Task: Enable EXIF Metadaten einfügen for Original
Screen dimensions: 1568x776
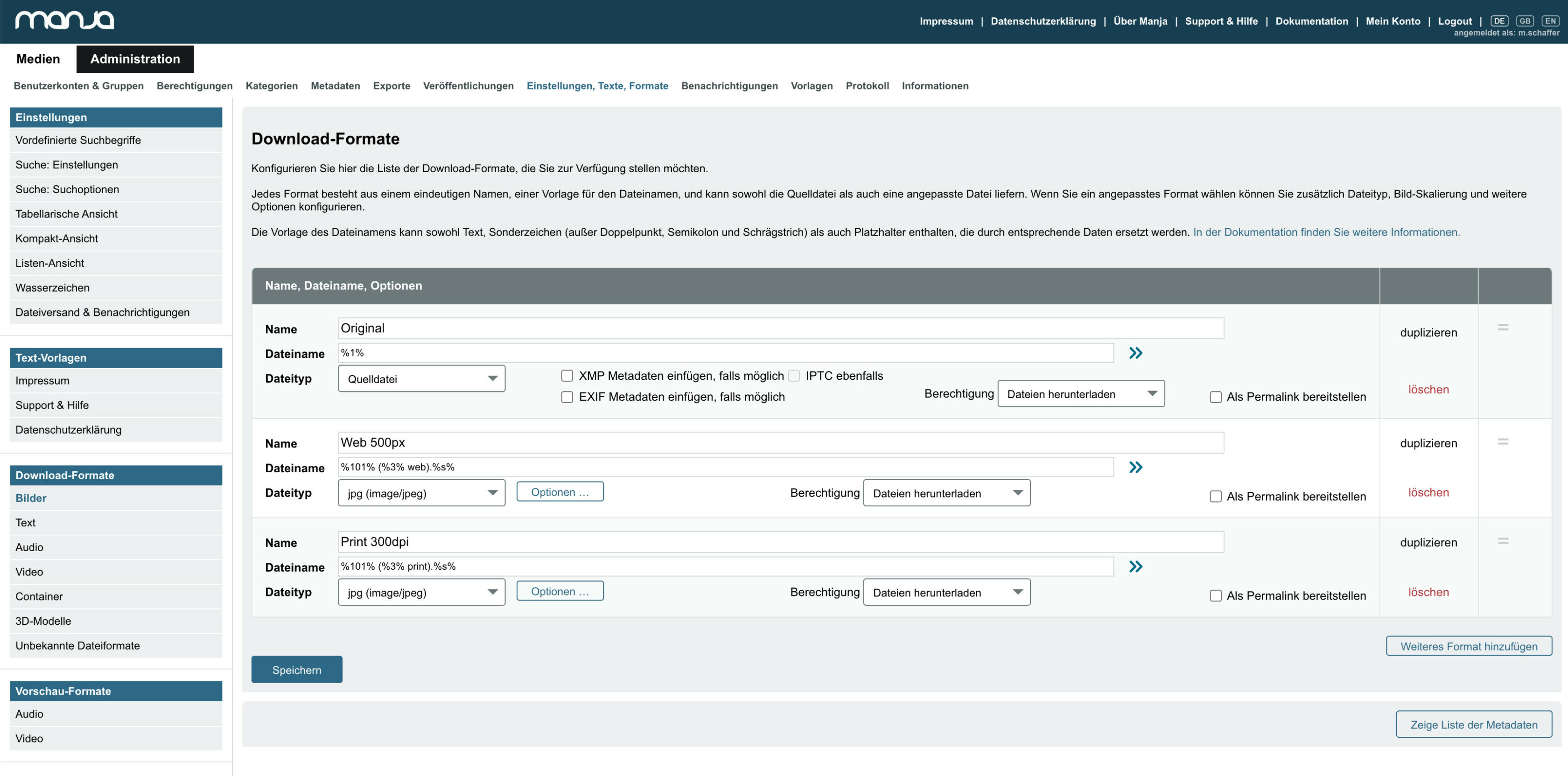Action: 567,397
